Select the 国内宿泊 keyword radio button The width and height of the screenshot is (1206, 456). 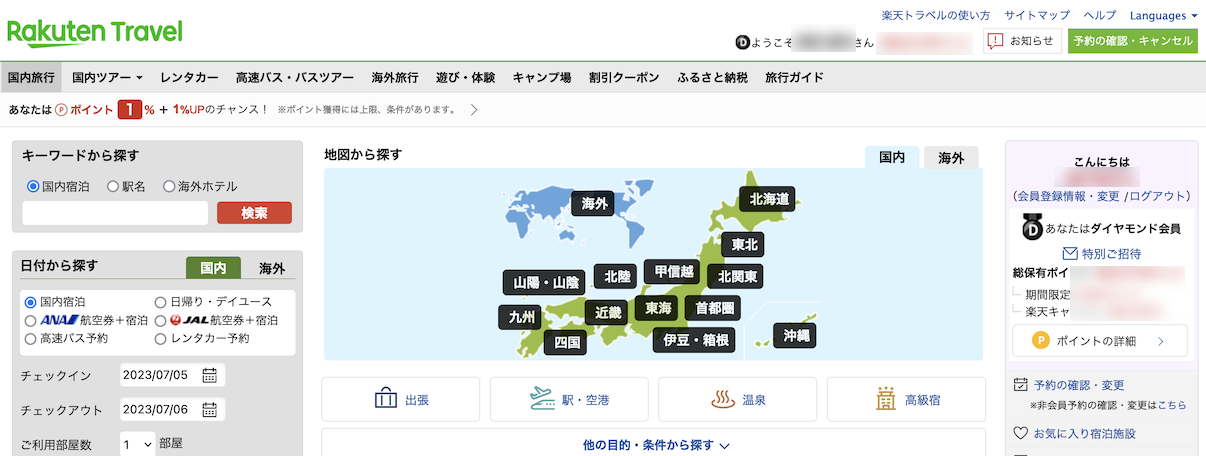[x=33, y=186]
